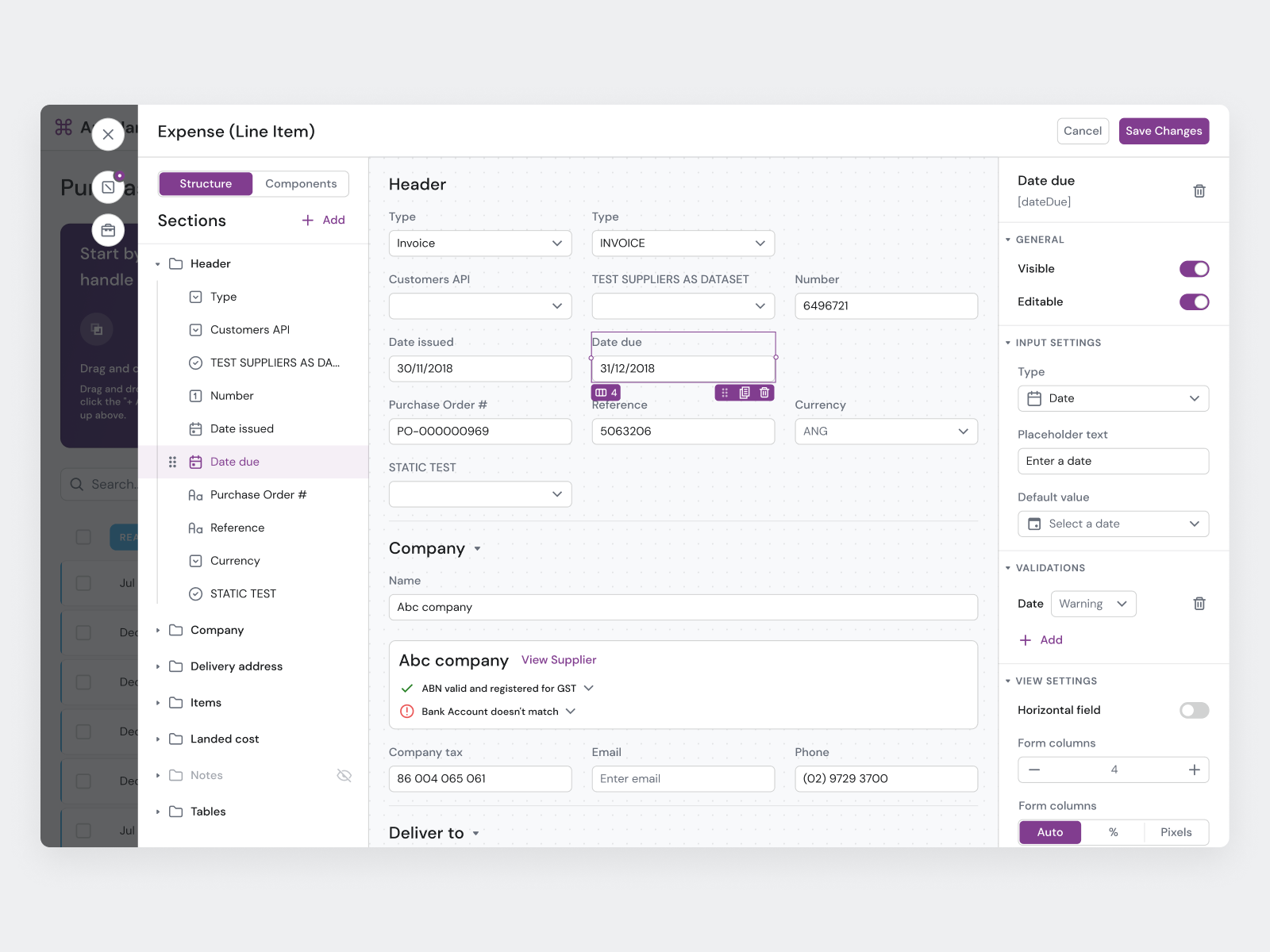
Task: Click the drag handle beside Date due row
Action: [172, 462]
